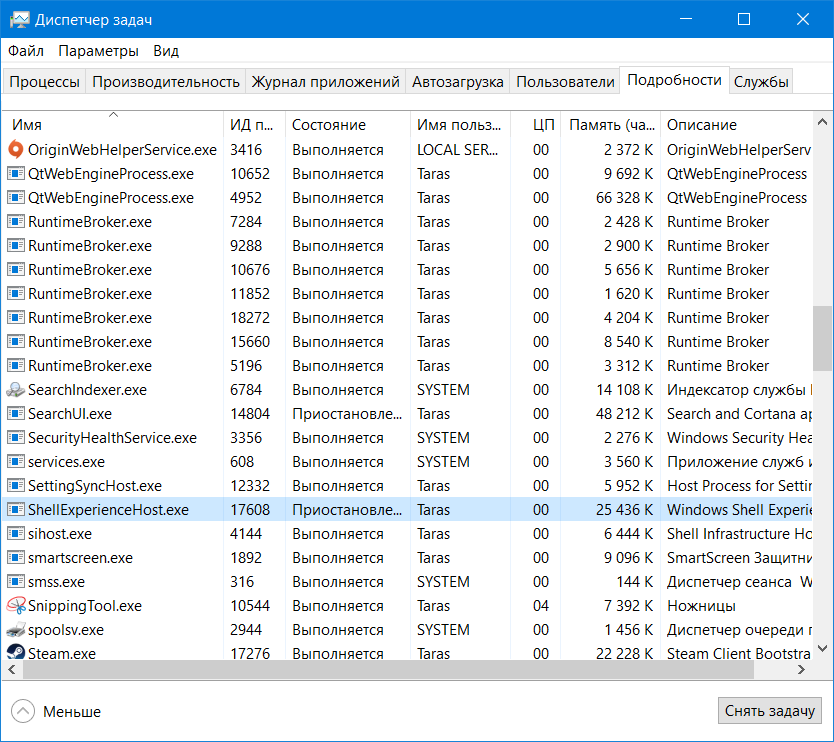Click the SearchIndexer.exe magnifier icon
The width and height of the screenshot is (834, 742).
(15, 390)
